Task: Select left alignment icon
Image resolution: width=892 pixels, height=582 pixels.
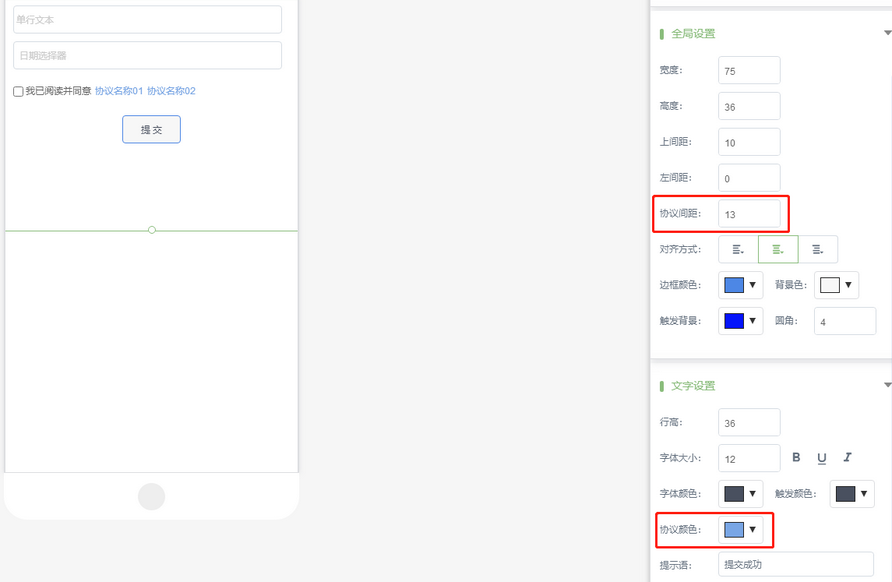Action: click(x=738, y=249)
